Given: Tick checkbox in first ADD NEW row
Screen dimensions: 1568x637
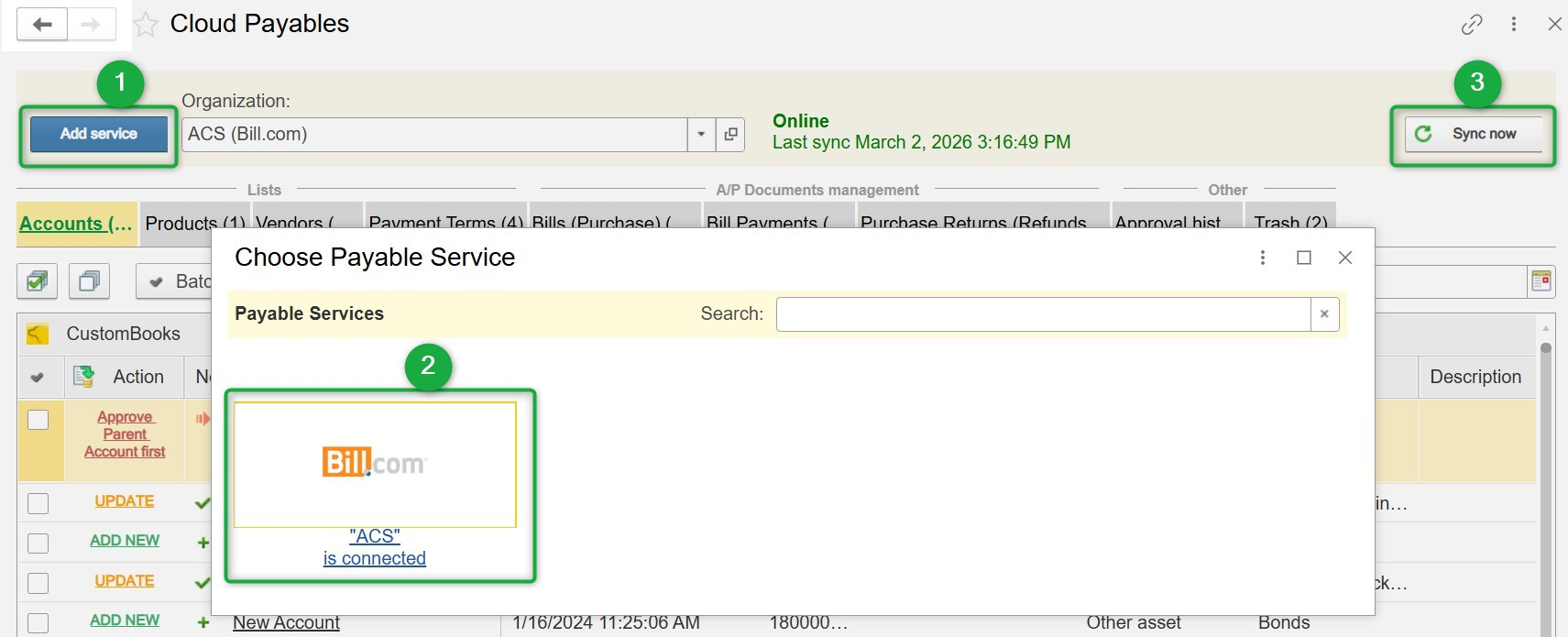Looking at the screenshot, I should [38, 543].
